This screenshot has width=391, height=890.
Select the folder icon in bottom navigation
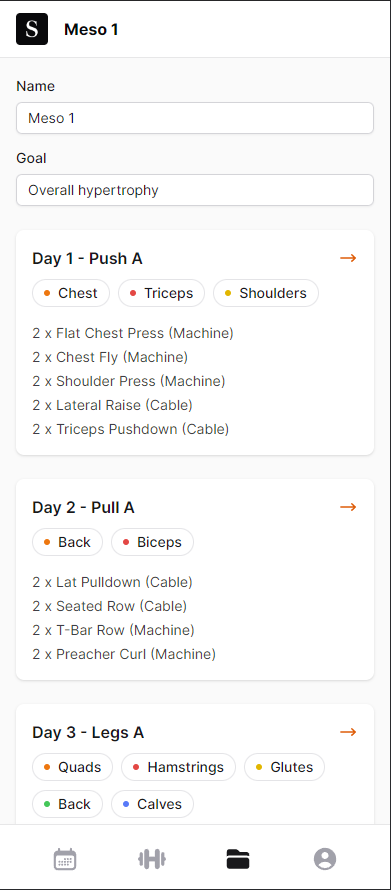click(x=238, y=859)
